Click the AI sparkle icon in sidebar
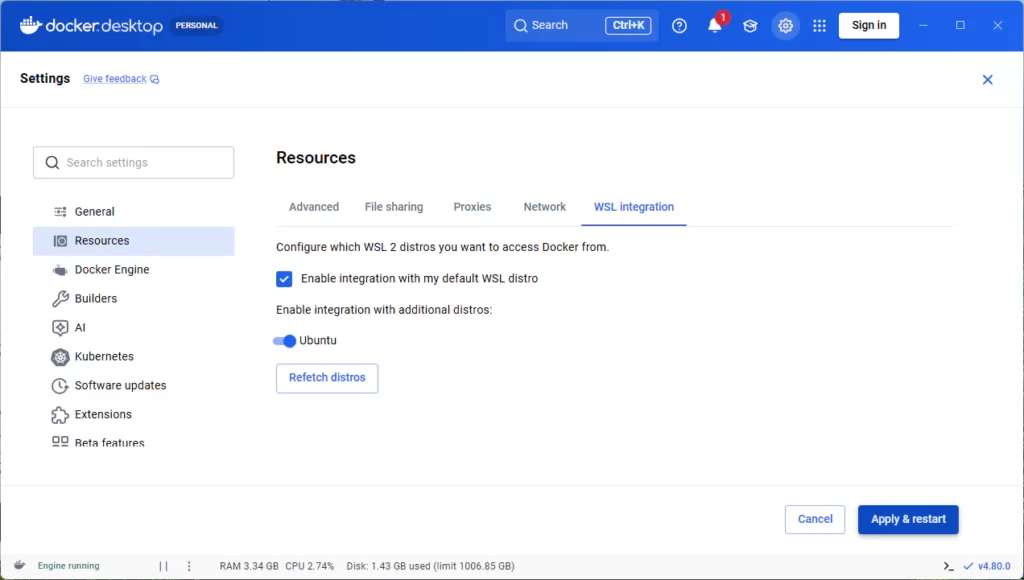Screen dimensions: 1024x580 pos(60,327)
